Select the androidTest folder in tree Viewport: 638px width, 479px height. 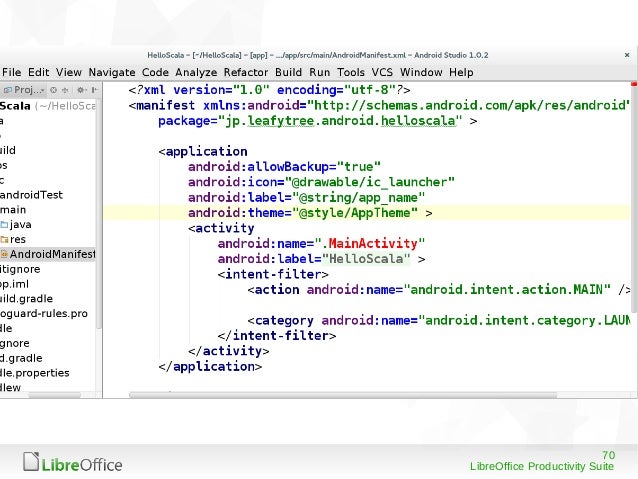pyautogui.click(x=31, y=195)
